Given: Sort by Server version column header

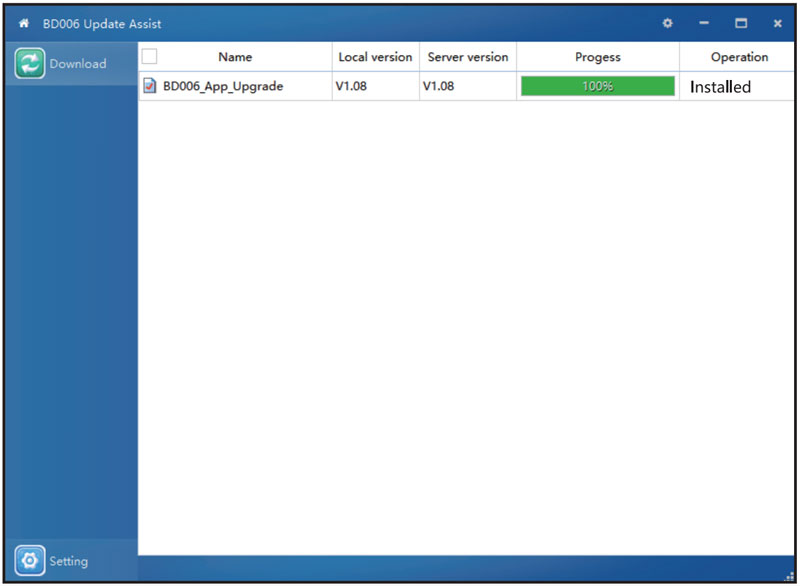Looking at the screenshot, I should pyautogui.click(x=468, y=57).
